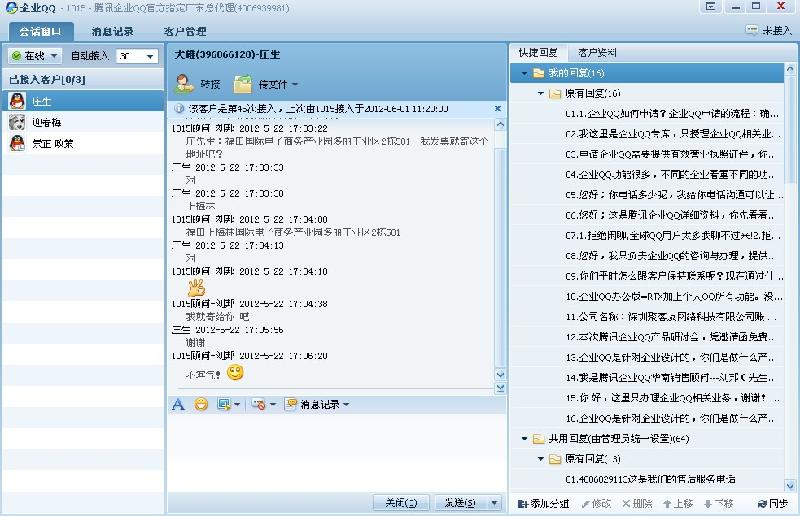
Task: Open the window menu icon beside minimize
Action: point(710,7)
